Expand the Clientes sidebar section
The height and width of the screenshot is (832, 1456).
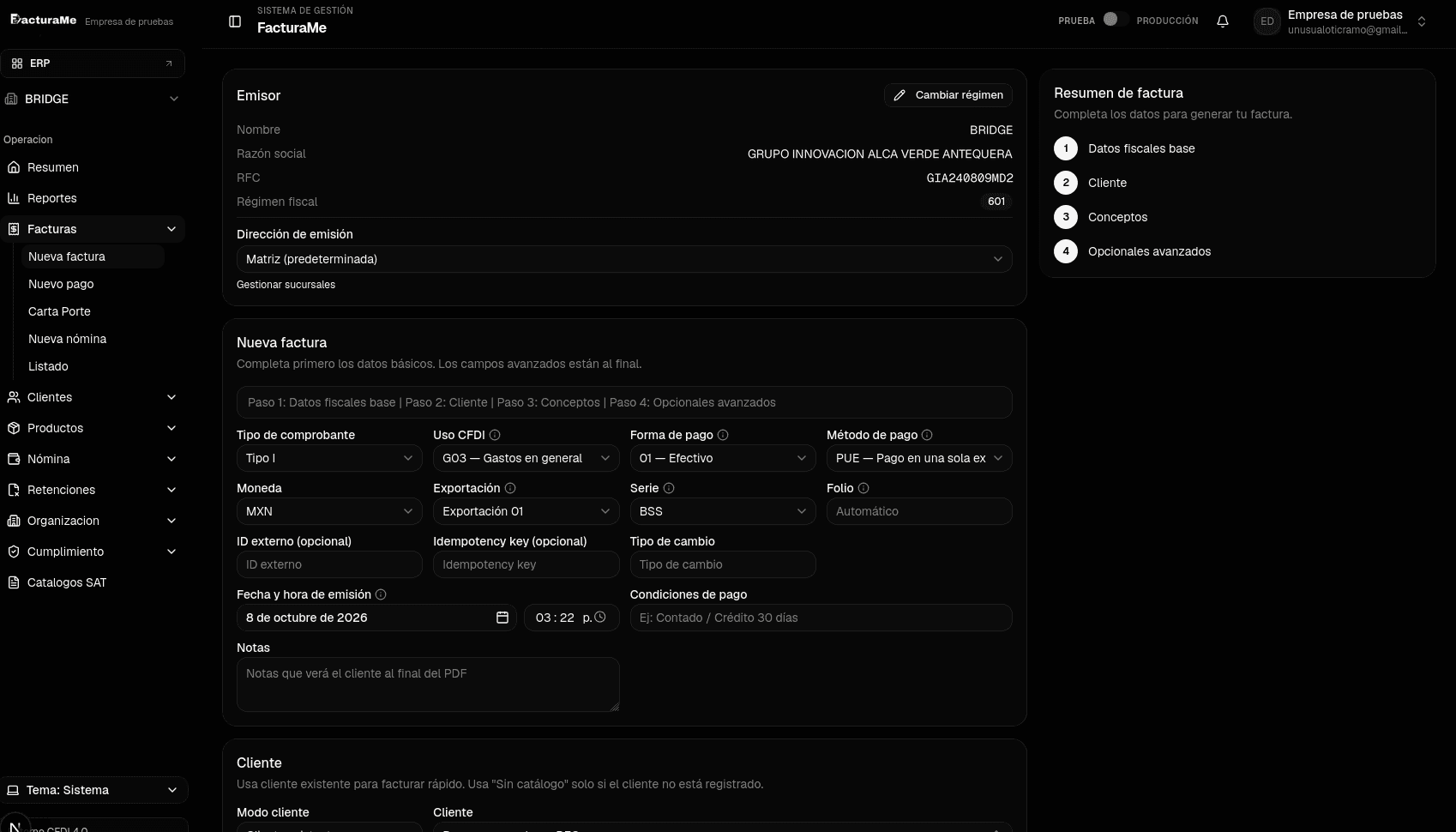pos(93,397)
